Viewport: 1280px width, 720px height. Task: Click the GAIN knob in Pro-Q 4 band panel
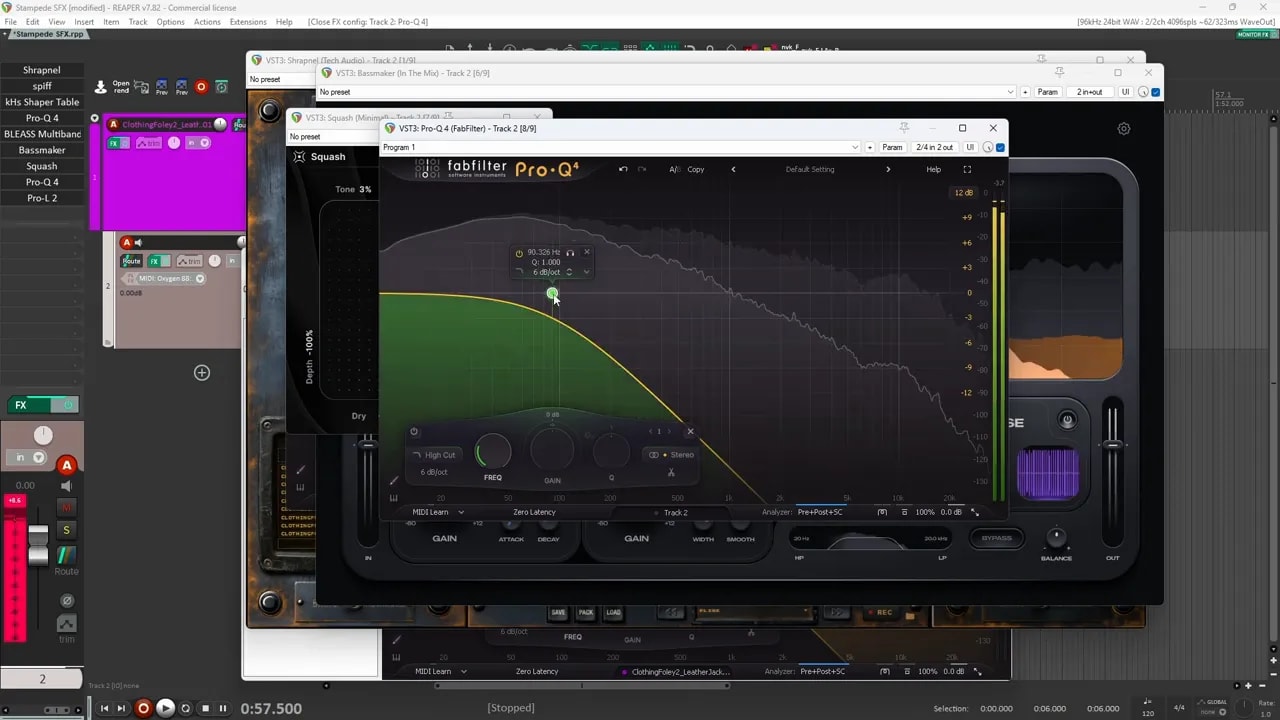(x=552, y=451)
